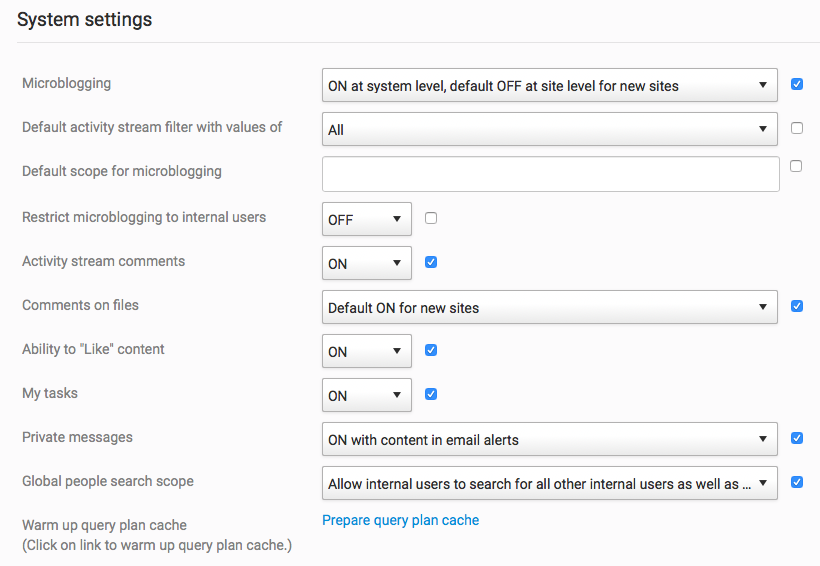Enable the Default scope for microblogging checkbox
The image size is (820, 566).
pos(796,166)
